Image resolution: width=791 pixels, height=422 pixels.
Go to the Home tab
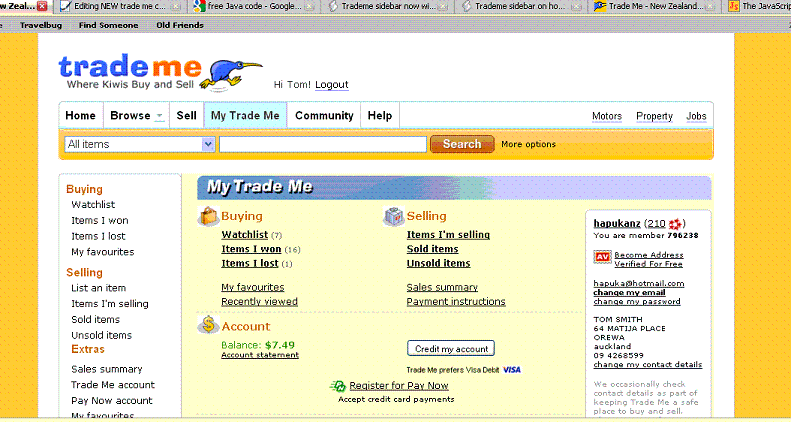[80, 115]
